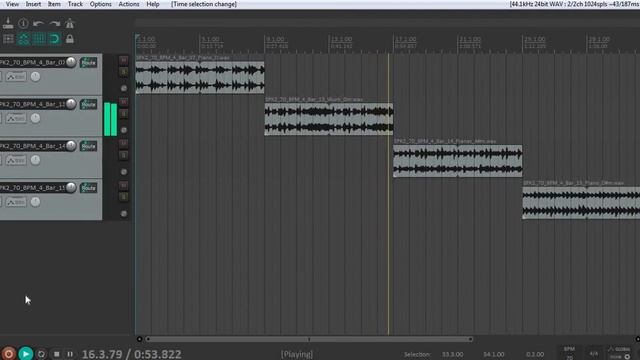640x360 pixels.
Task: Click the Record transport button
Action: [9, 353]
